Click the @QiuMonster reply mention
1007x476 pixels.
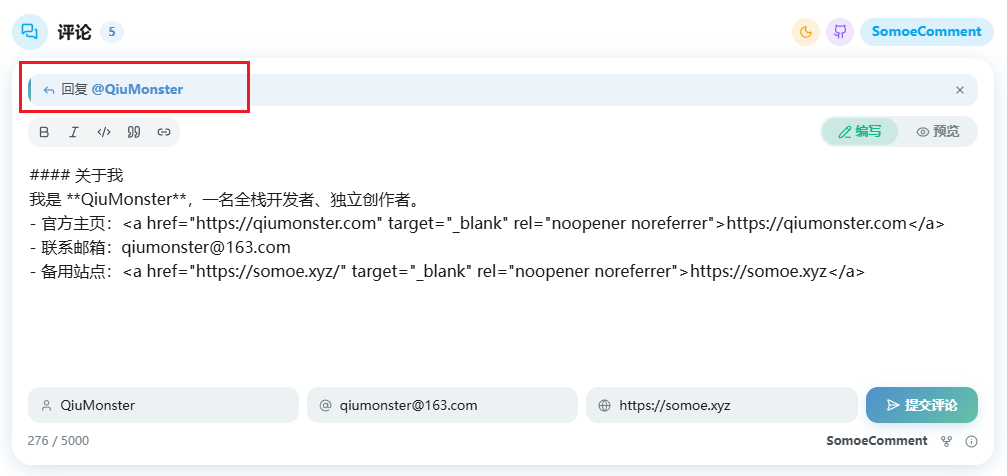coord(137,89)
